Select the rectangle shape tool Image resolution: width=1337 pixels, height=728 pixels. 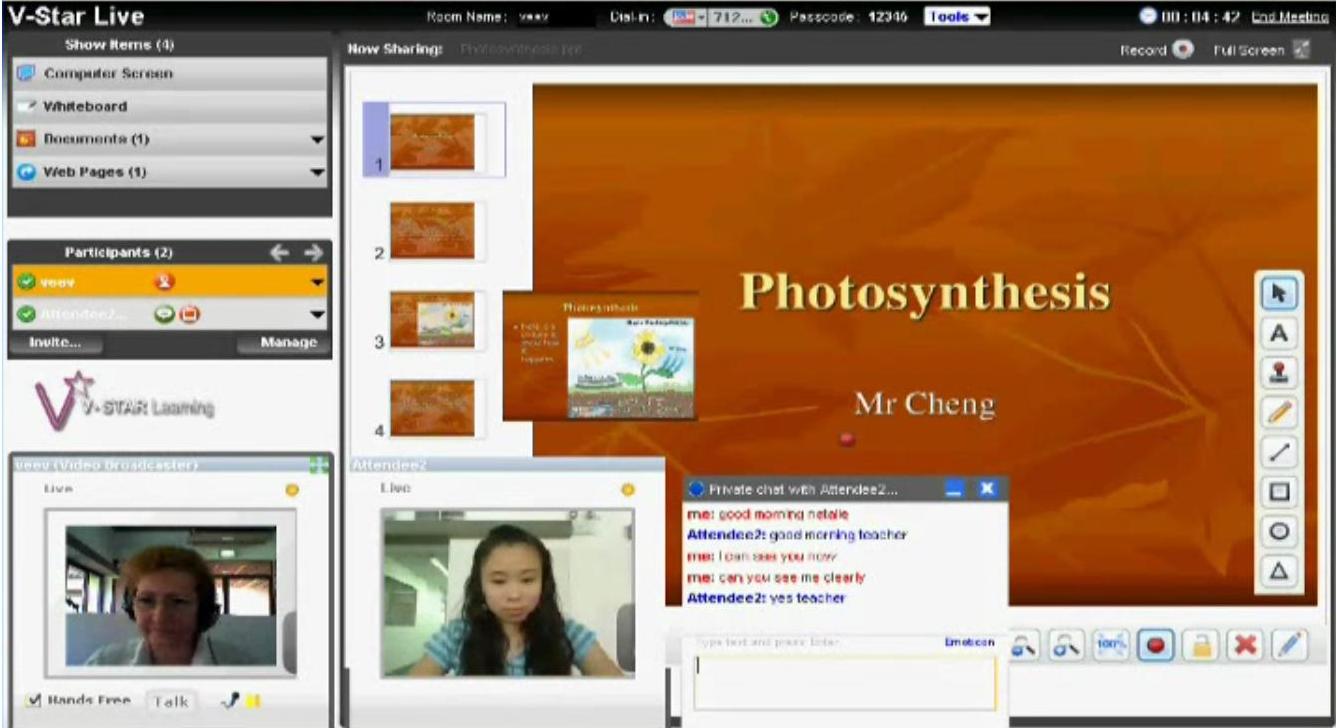(1278, 491)
